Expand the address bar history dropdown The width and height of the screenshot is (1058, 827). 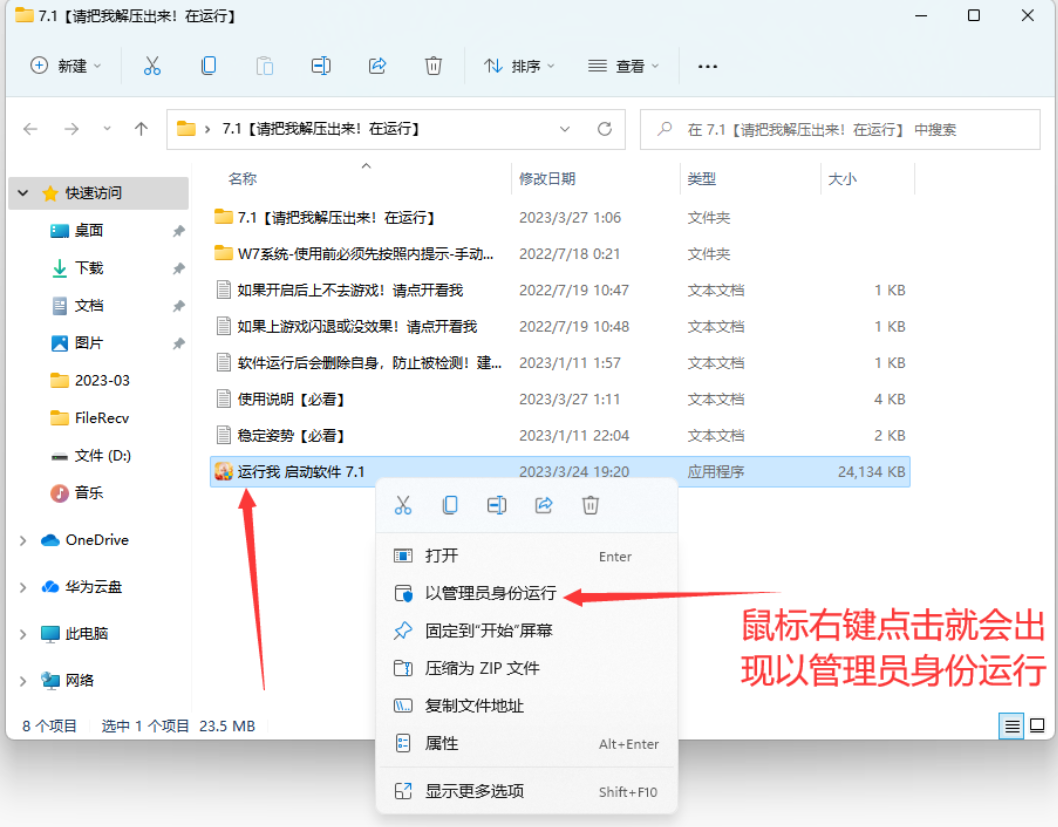pyautogui.click(x=565, y=129)
